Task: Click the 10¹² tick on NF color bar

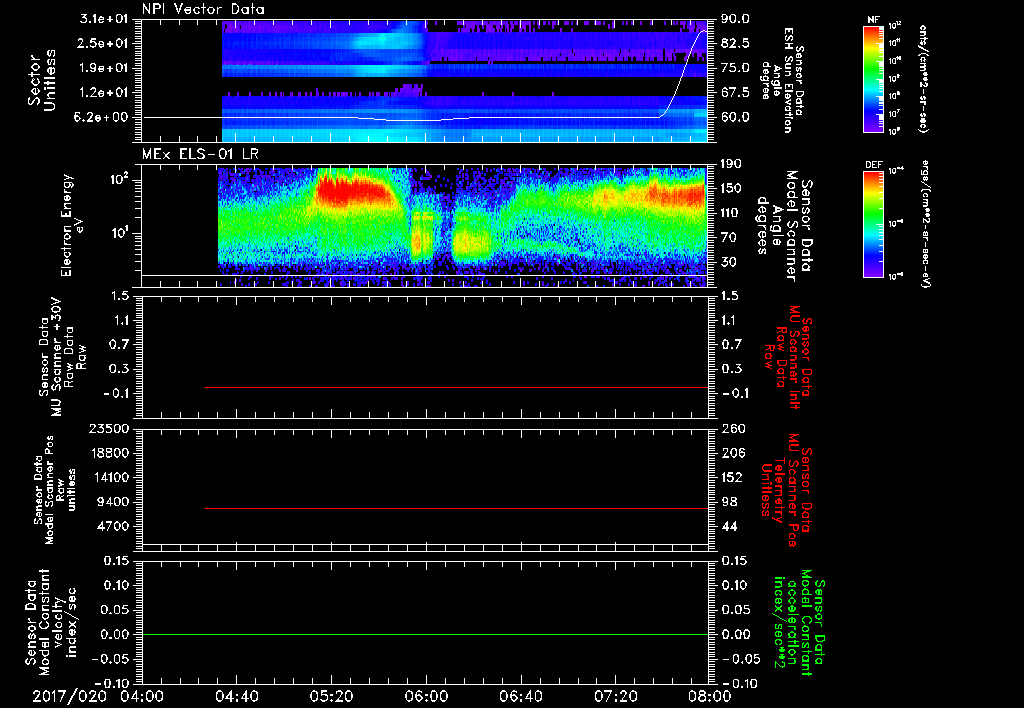Action: tap(895, 26)
